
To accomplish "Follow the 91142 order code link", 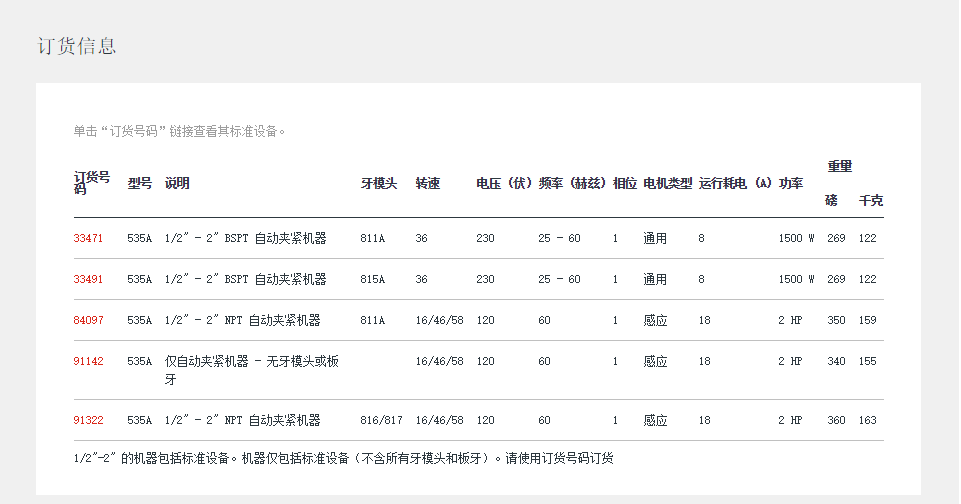I will pos(88,362).
